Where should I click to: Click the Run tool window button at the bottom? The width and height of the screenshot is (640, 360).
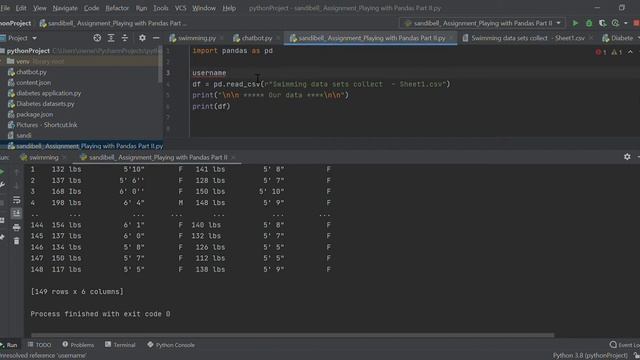pos(9,345)
